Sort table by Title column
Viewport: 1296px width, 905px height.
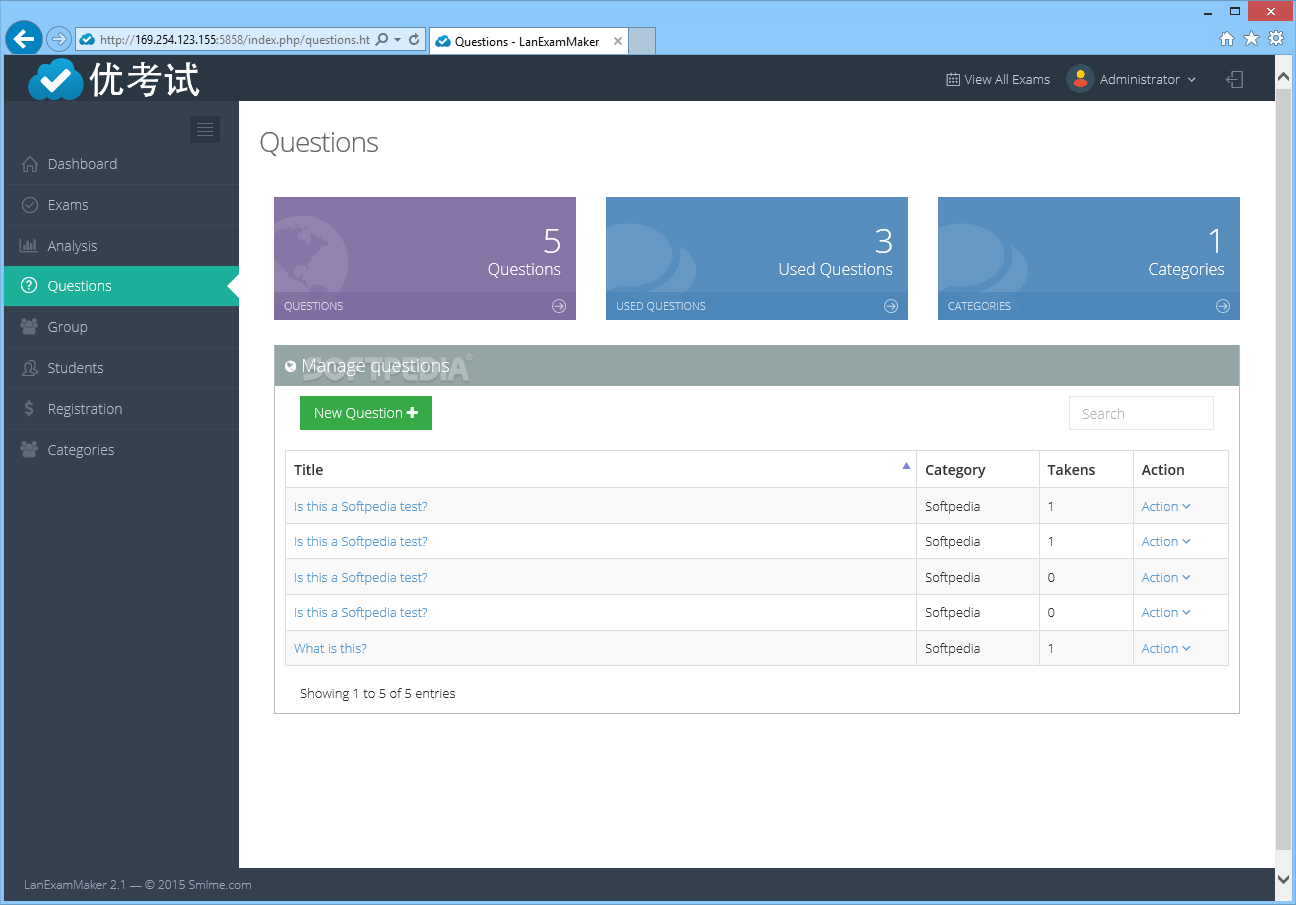click(601, 470)
